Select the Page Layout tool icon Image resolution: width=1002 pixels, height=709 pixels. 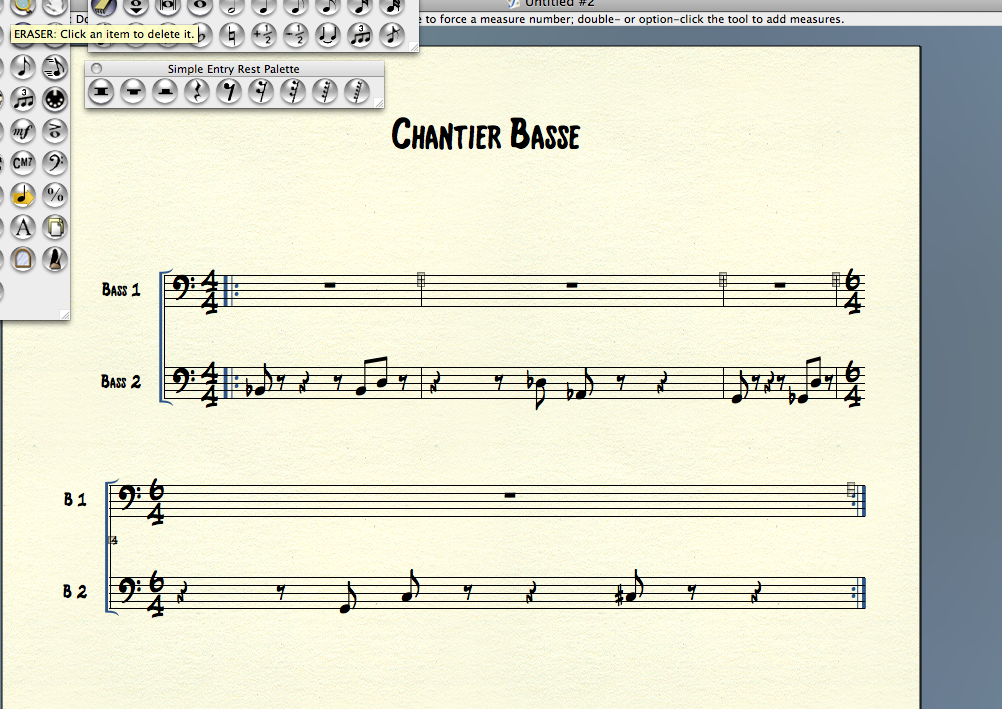(55, 228)
